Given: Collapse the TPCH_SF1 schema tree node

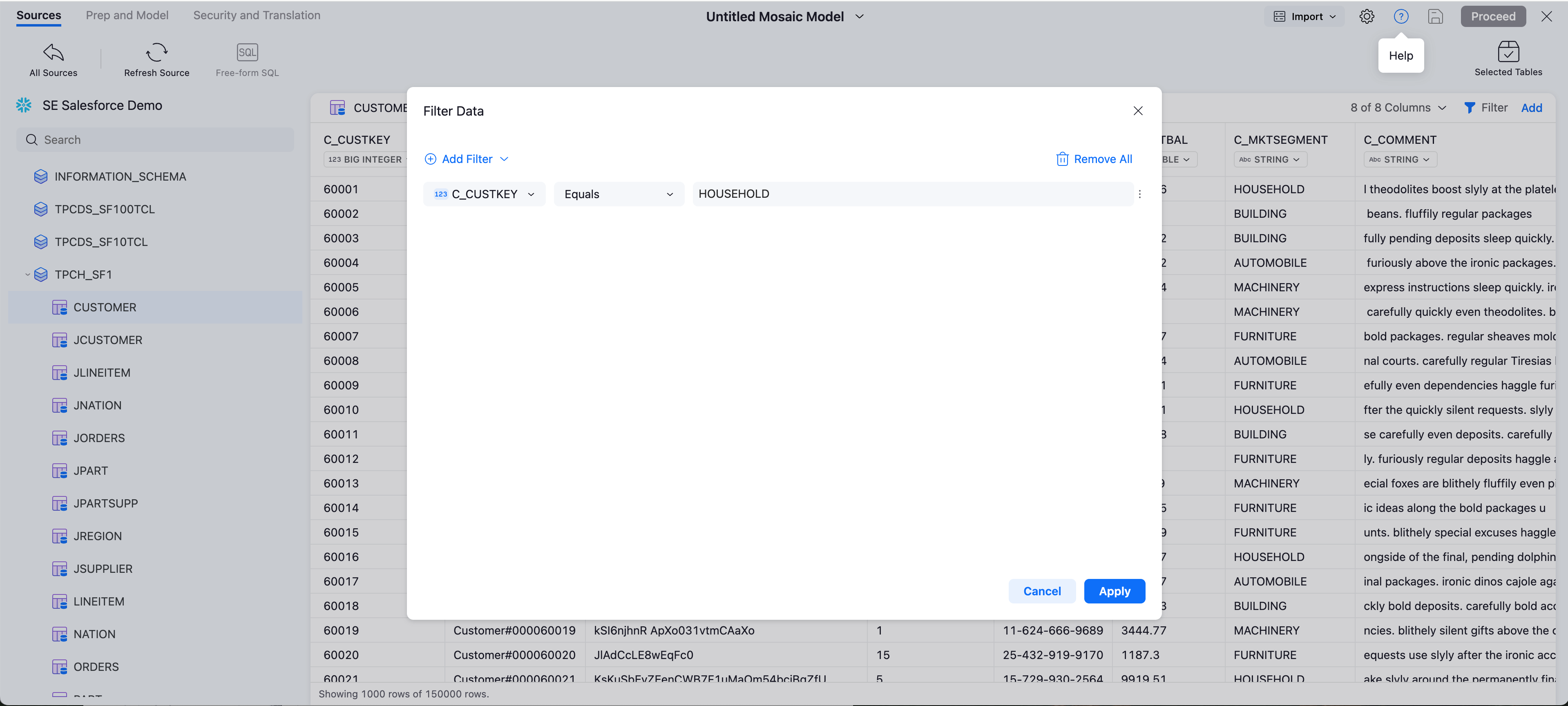Looking at the screenshot, I should click(27, 275).
